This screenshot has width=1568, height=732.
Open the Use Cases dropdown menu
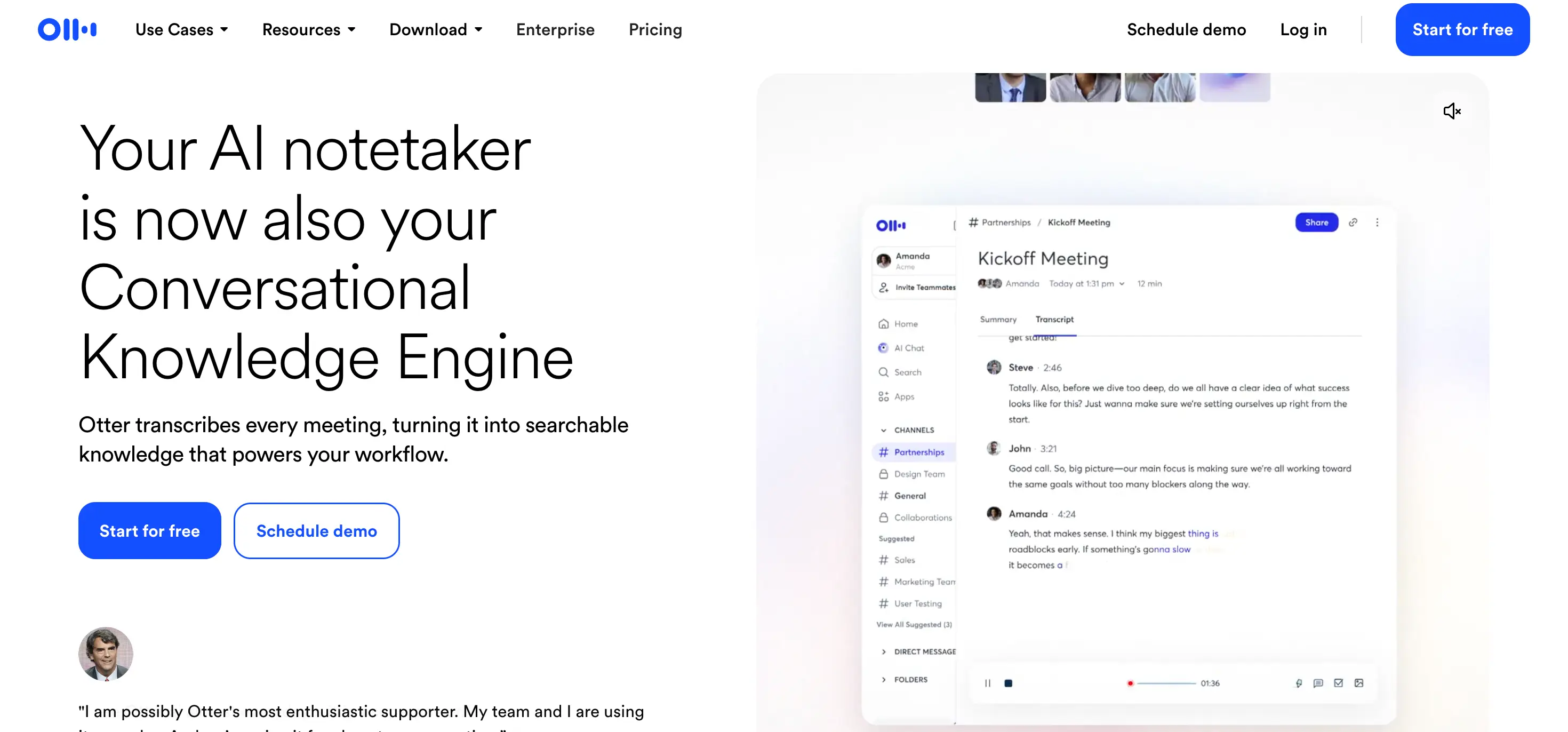coord(181,29)
